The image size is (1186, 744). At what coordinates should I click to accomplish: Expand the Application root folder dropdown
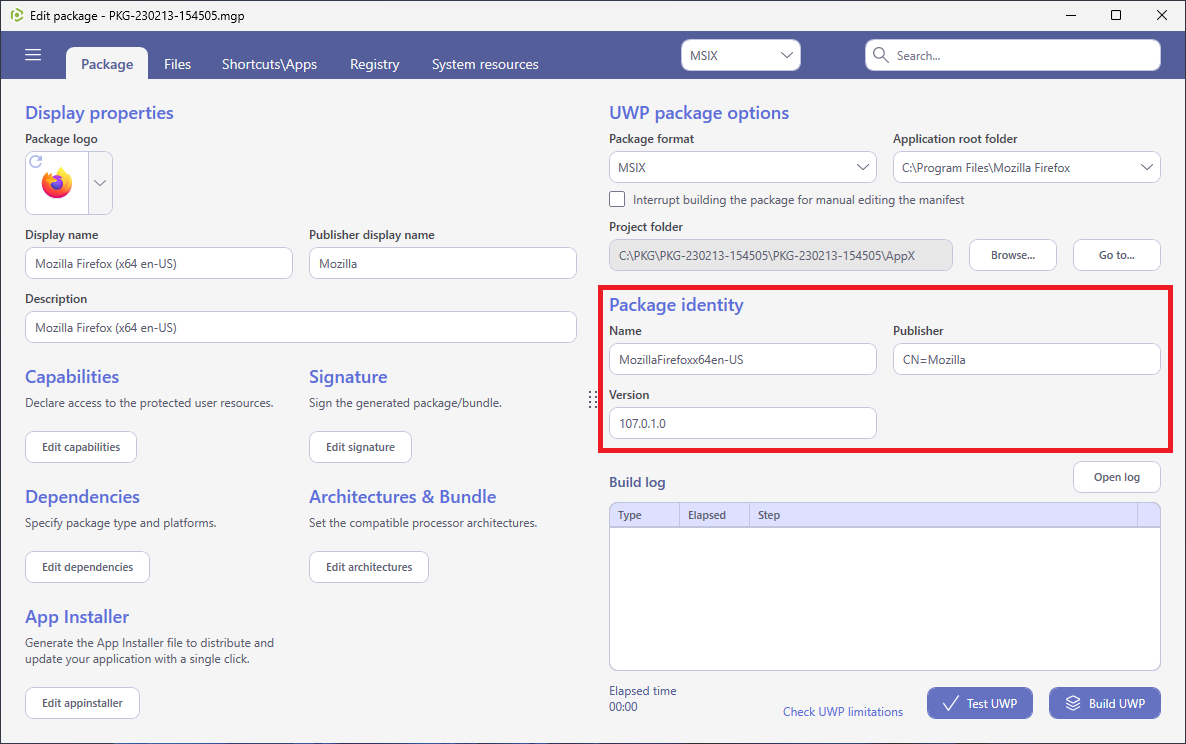tap(1026, 167)
